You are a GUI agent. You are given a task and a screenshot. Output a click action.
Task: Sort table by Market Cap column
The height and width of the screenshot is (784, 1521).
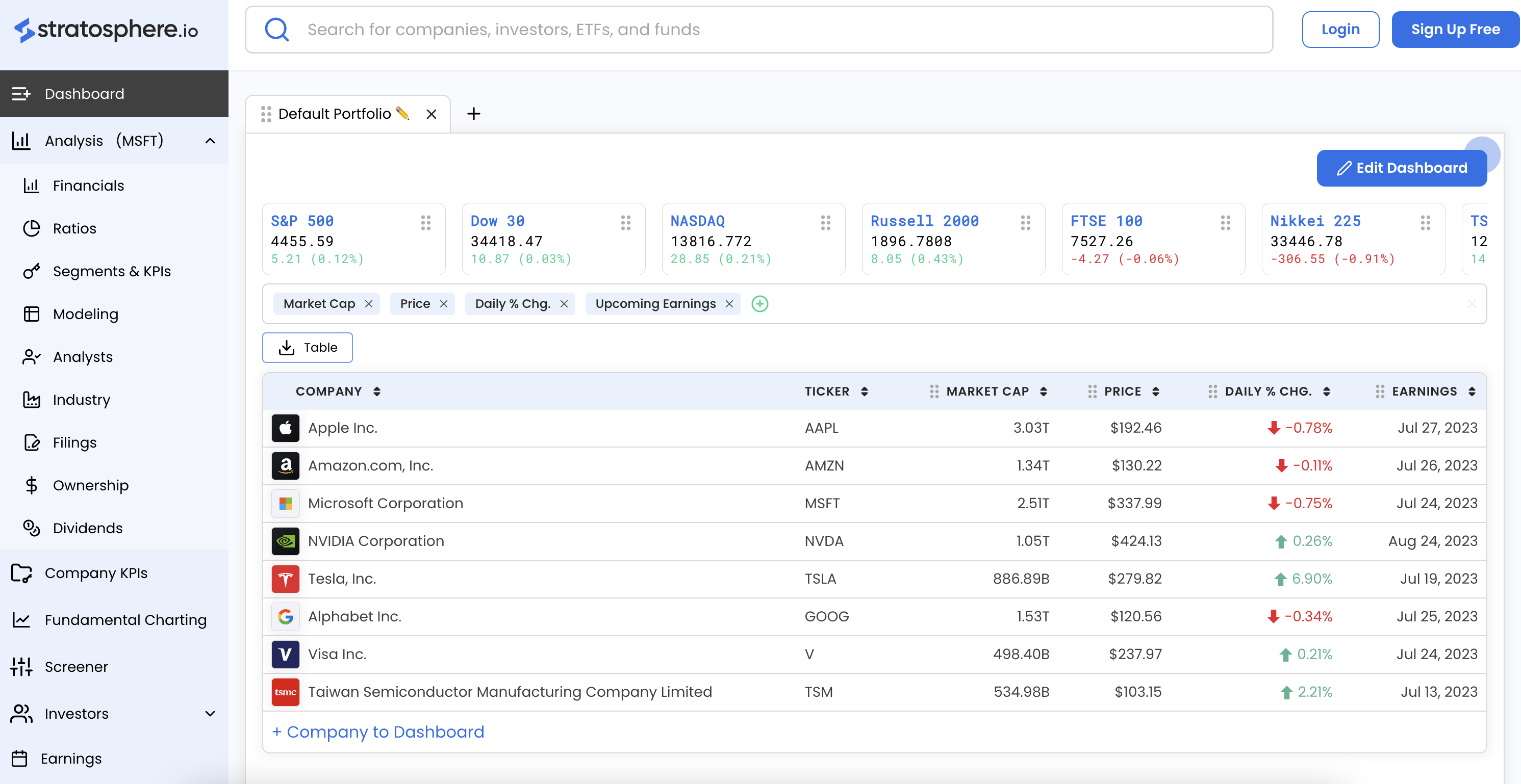1043,391
